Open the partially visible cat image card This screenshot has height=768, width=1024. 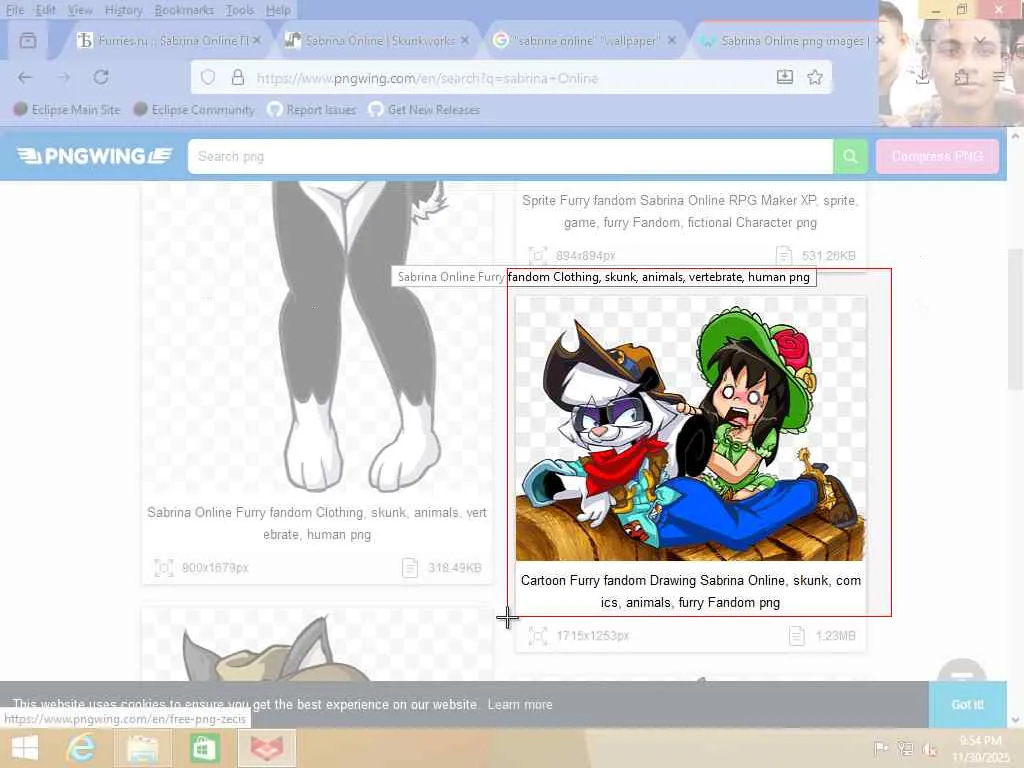pos(317,645)
